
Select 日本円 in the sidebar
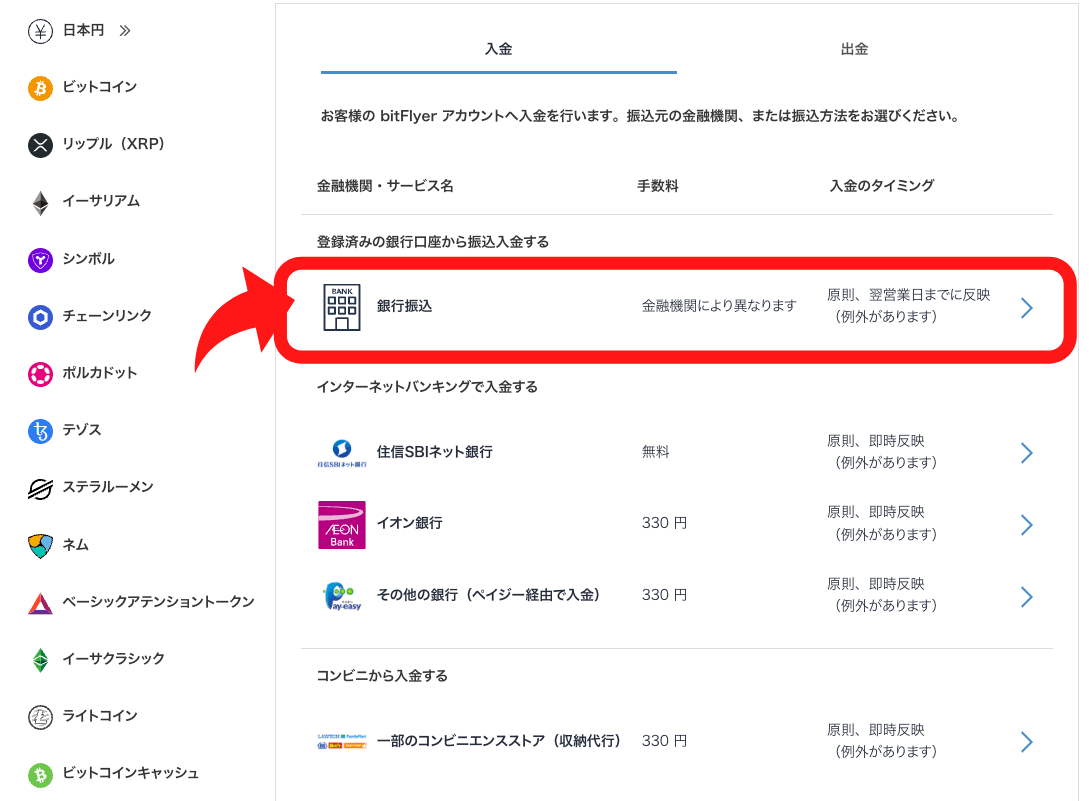(x=83, y=31)
